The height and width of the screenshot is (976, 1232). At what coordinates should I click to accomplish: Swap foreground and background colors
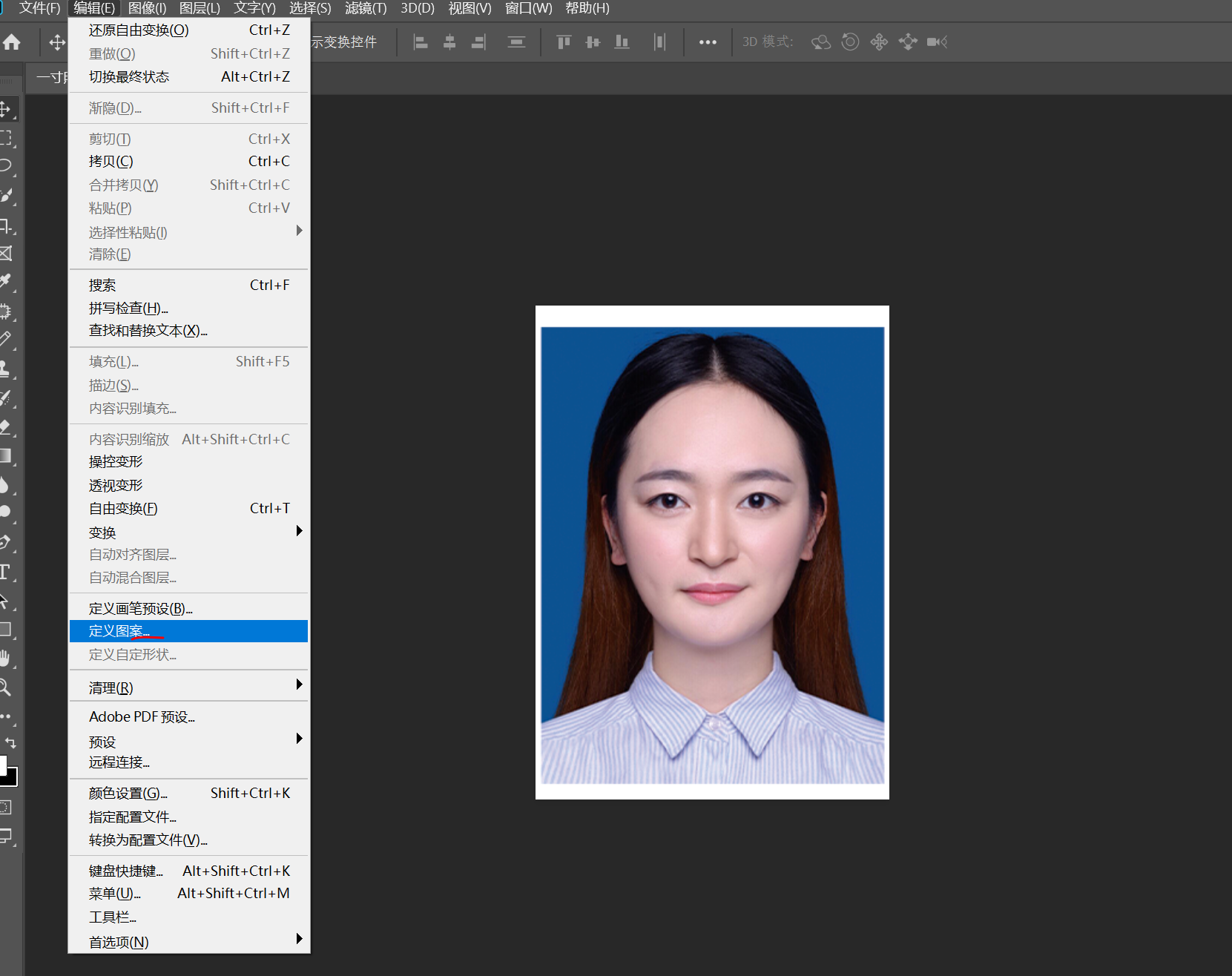pos(10,742)
